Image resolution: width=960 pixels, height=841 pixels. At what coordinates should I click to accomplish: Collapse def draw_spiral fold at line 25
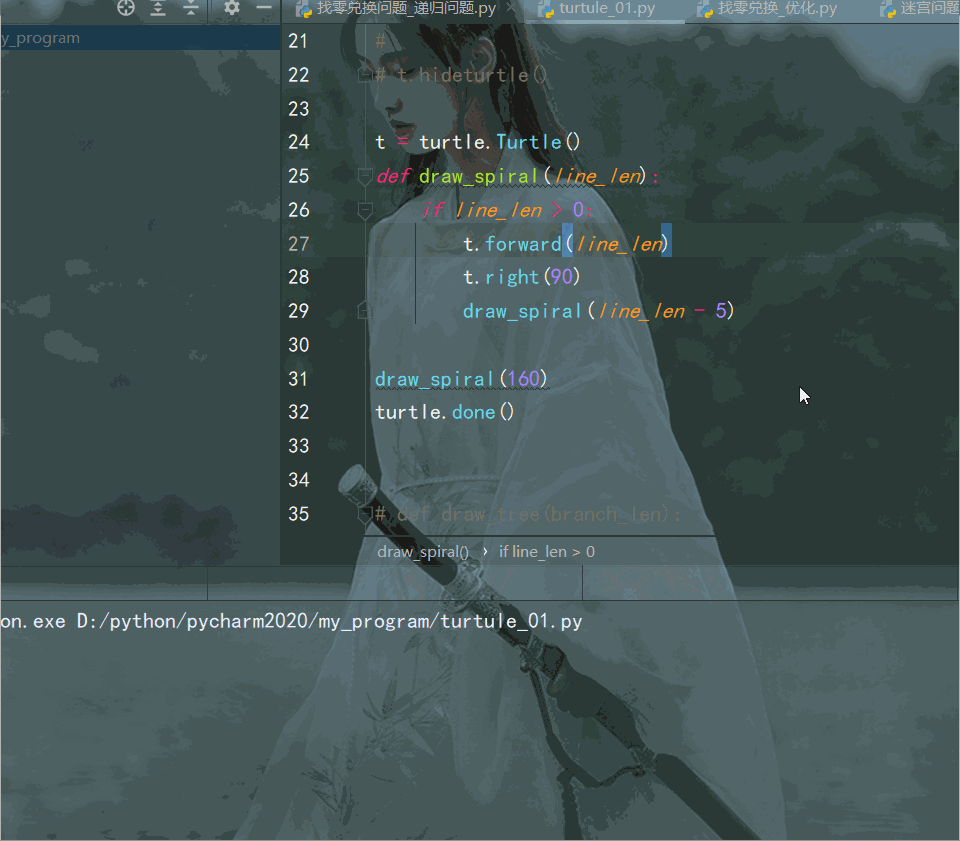[365, 176]
